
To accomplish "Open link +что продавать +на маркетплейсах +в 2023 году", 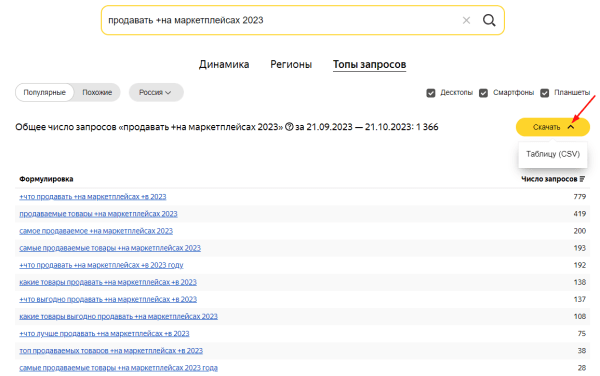I will coord(101,265).
